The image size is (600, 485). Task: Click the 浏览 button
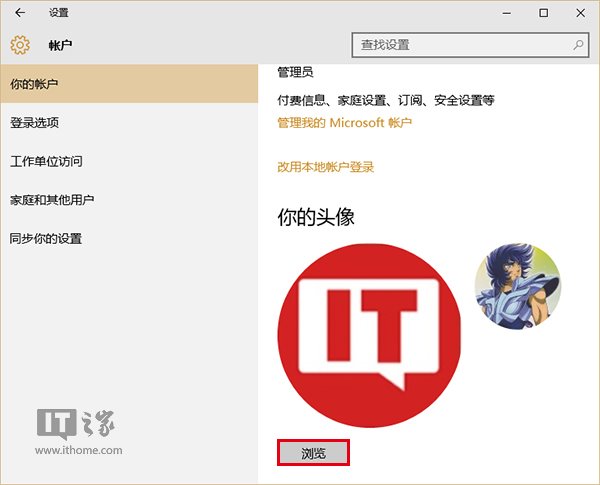313,453
